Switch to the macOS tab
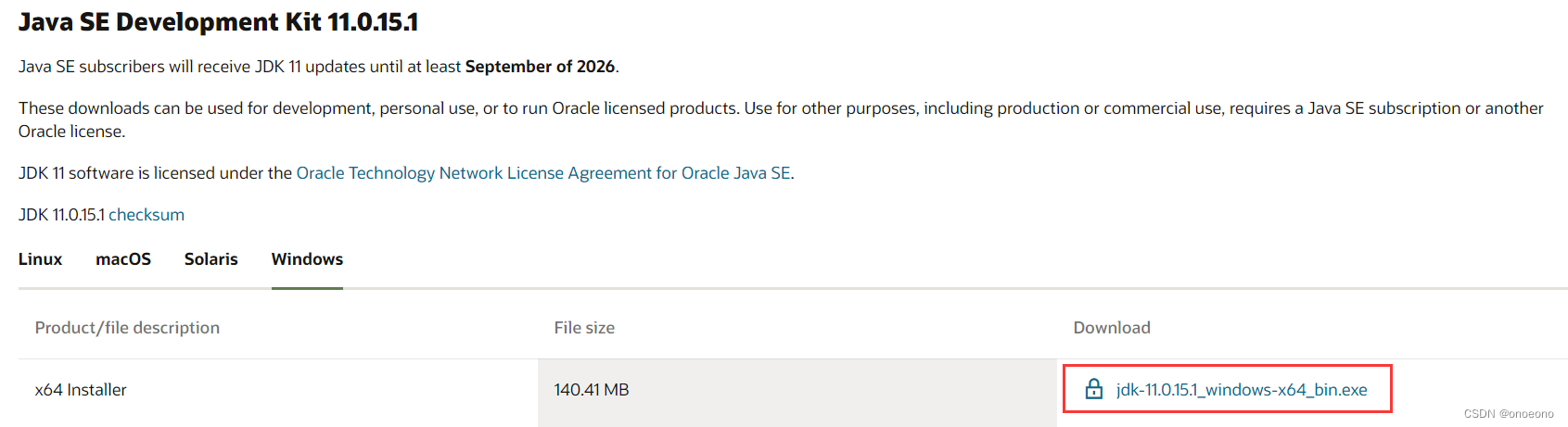Image resolution: width=1568 pixels, height=427 pixels. tap(123, 259)
